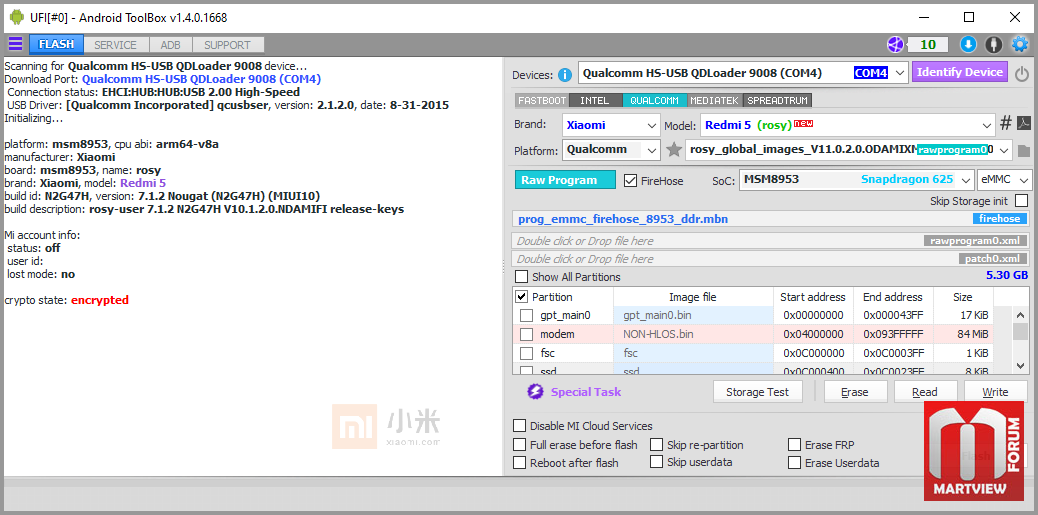Click the rawprogram0.xml drop file field
This screenshot has height=515, width=1038.
[772, 241]
